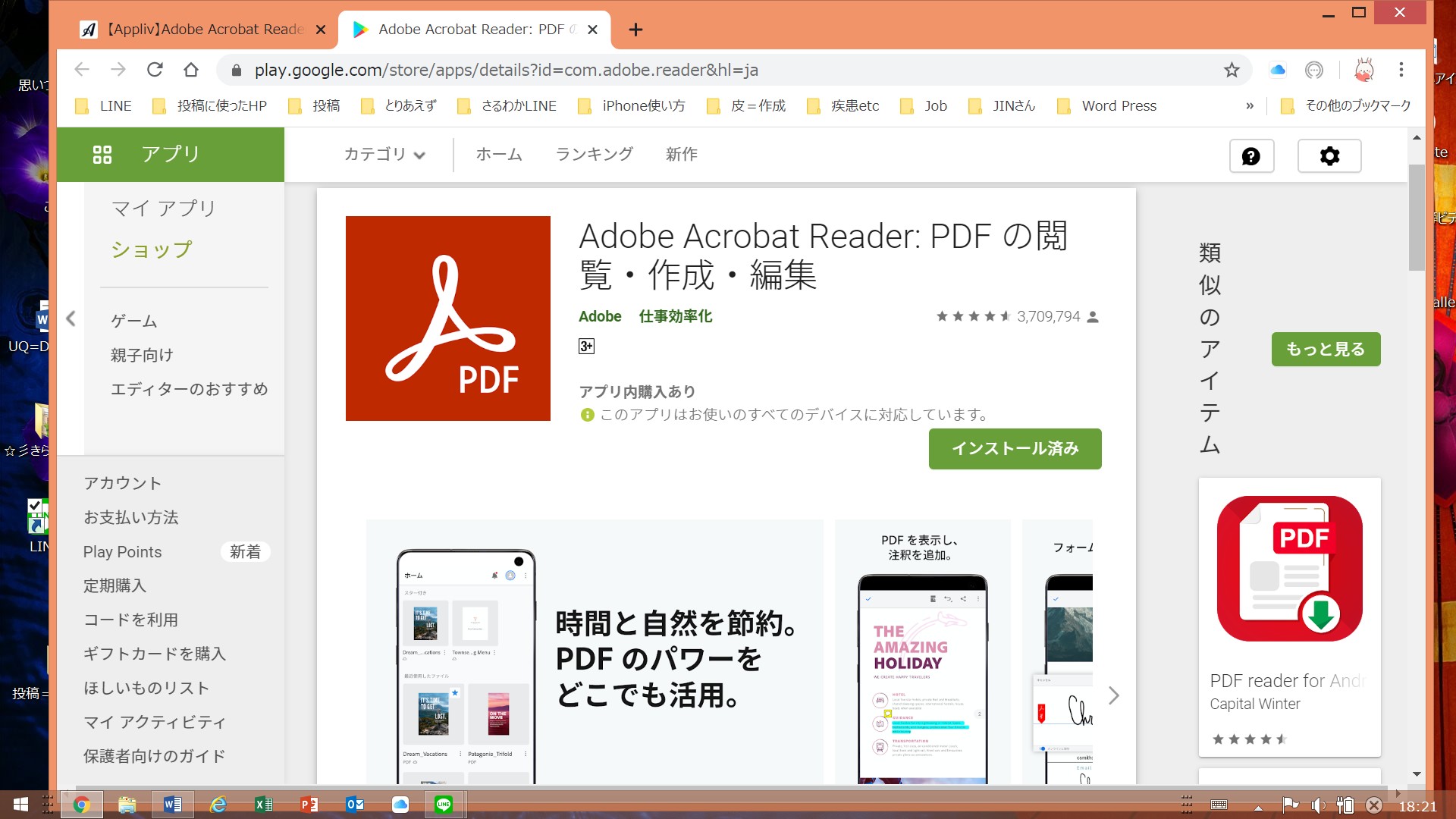
Task: Open the LINE bookmark folder
Action: click(104, 106)
